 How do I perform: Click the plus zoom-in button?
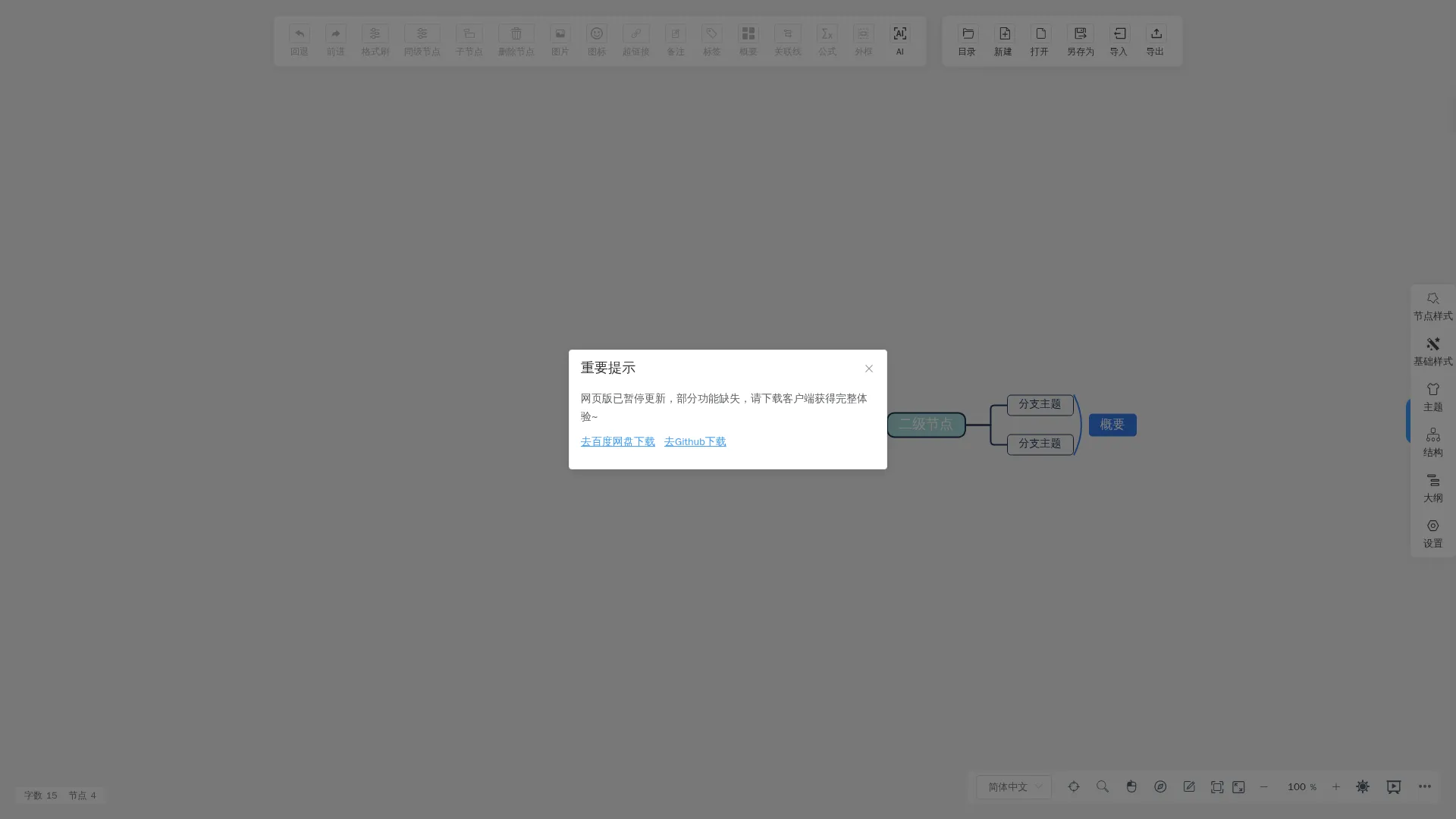tap(1336, 787)
